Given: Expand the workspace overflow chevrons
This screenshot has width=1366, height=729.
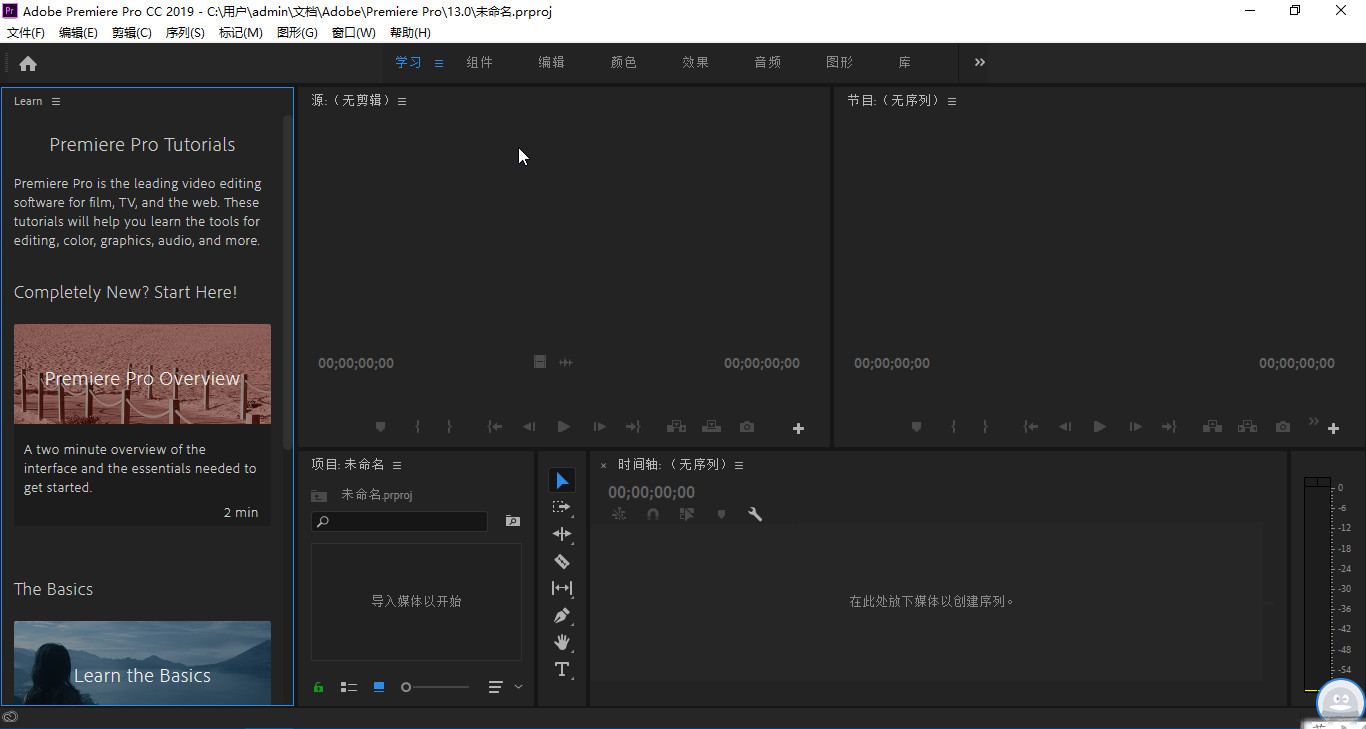Looking at the screenshot, I should [980, 62].
